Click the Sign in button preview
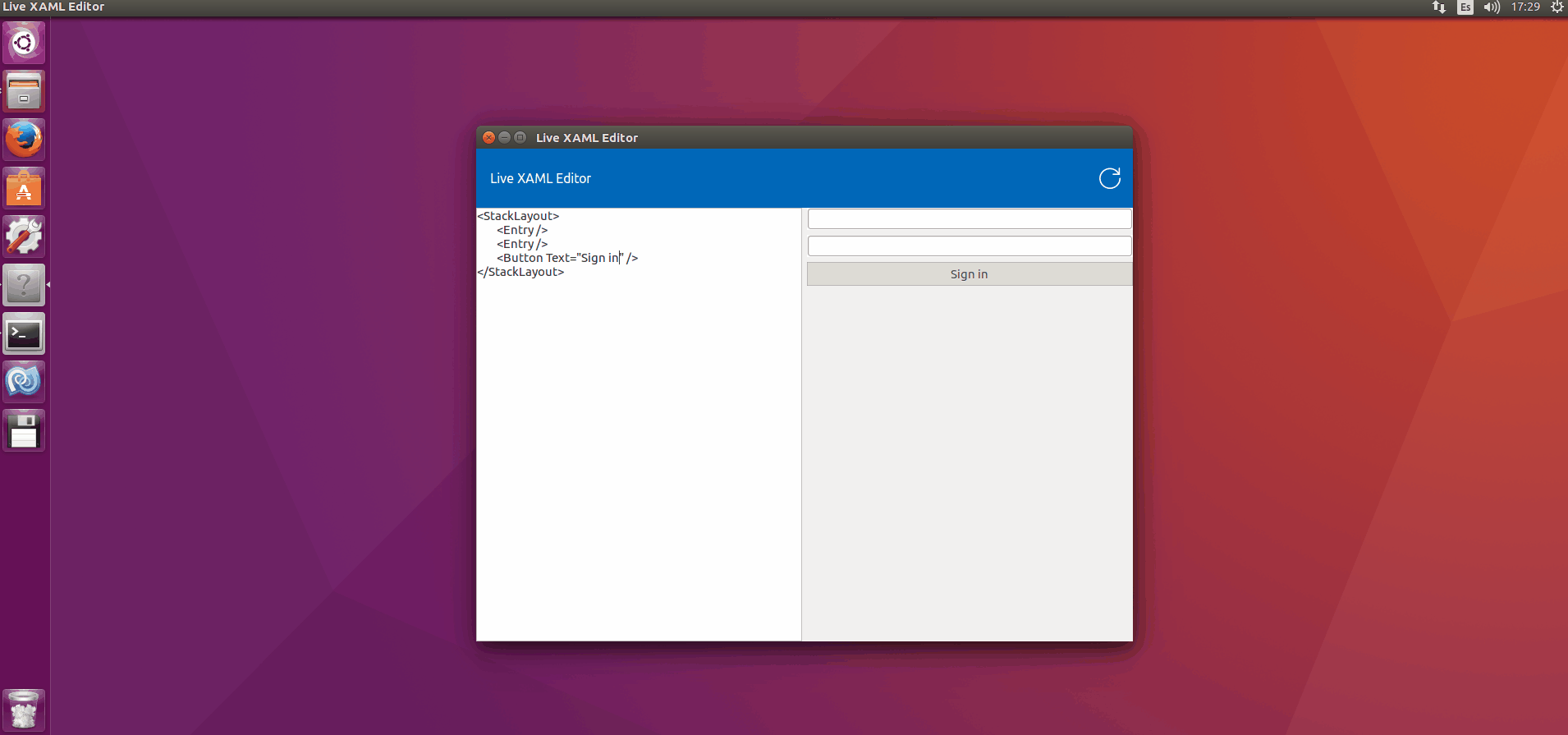The height and width of the screenshot is (735, 1568). pyautogui.click(x=970, y=274)
